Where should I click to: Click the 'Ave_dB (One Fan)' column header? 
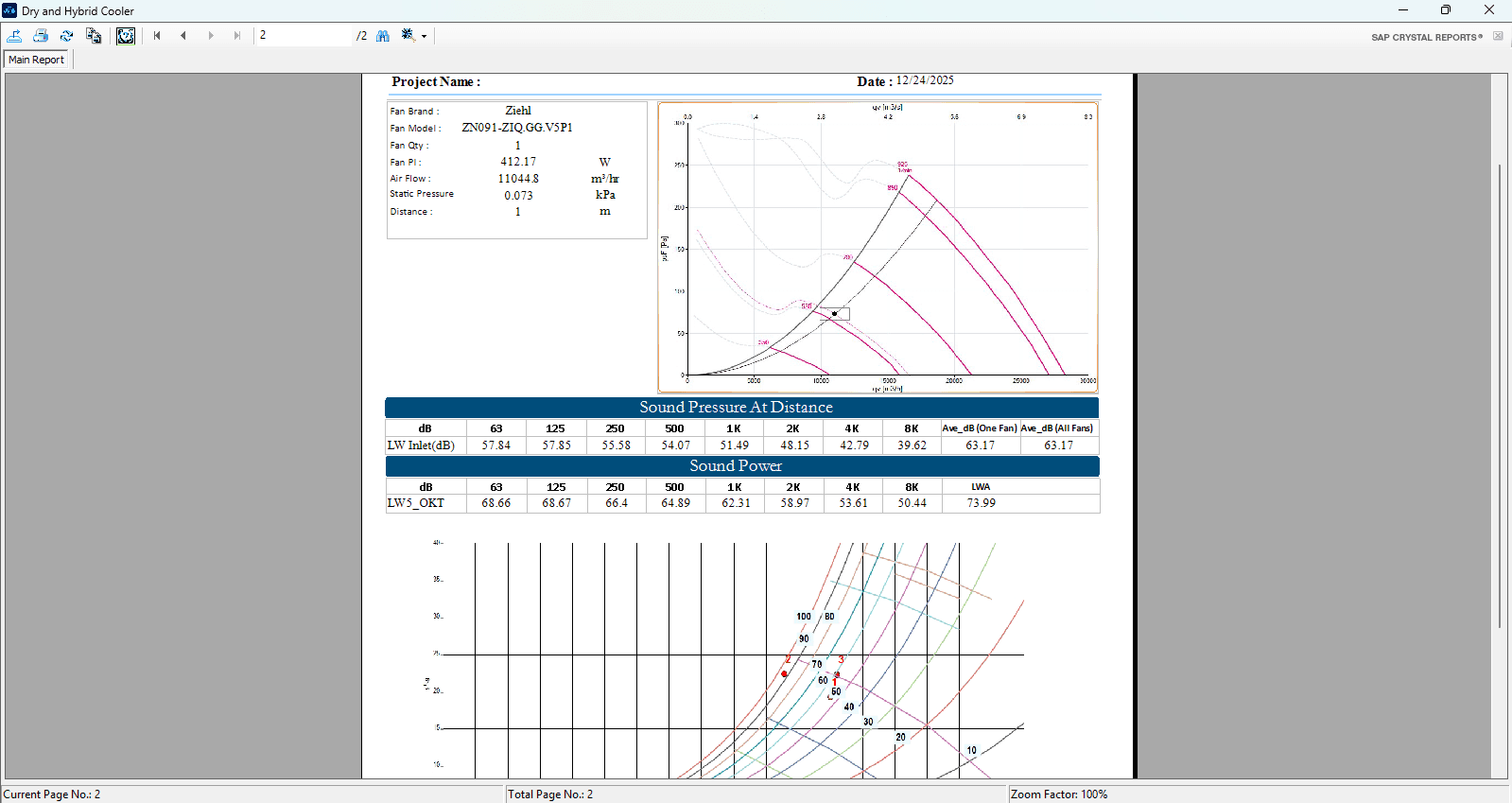pos(980,428)
